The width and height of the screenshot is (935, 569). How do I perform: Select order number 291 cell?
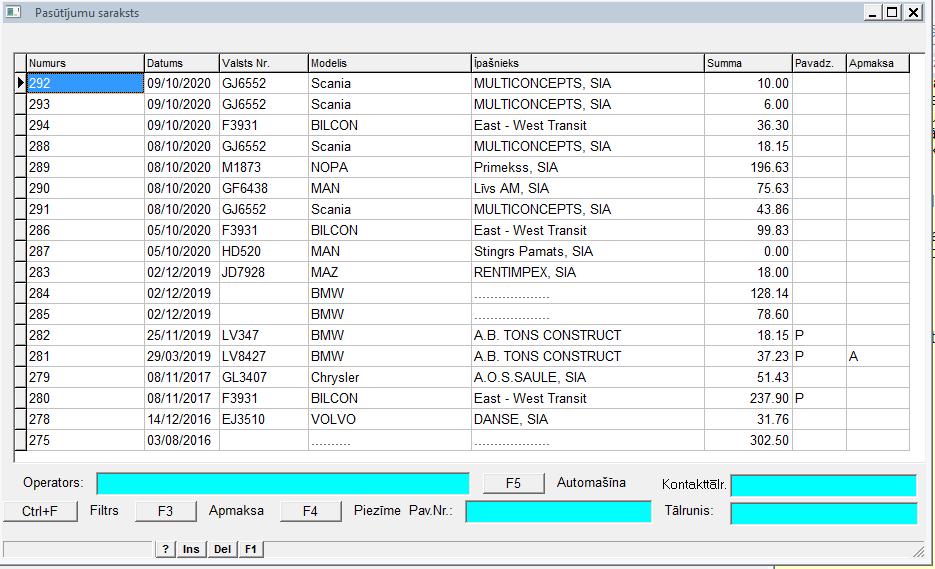tap(85, 209)
